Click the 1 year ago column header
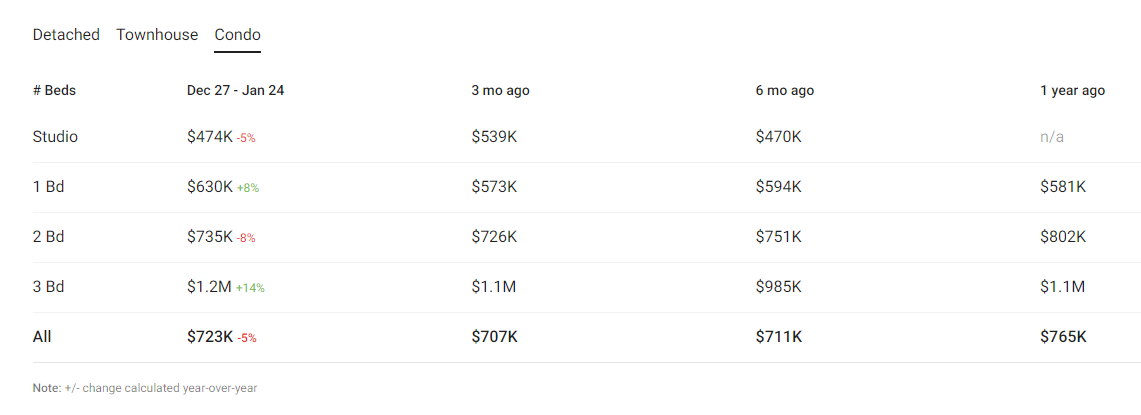The height and width of the screenshot is (415, 1141). 1072,91
